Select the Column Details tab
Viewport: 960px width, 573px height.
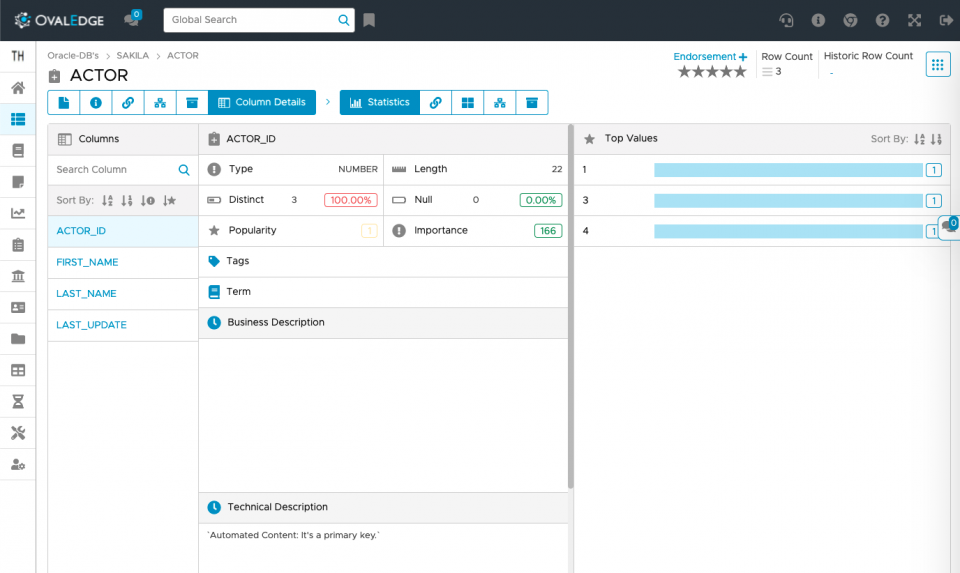262,102
